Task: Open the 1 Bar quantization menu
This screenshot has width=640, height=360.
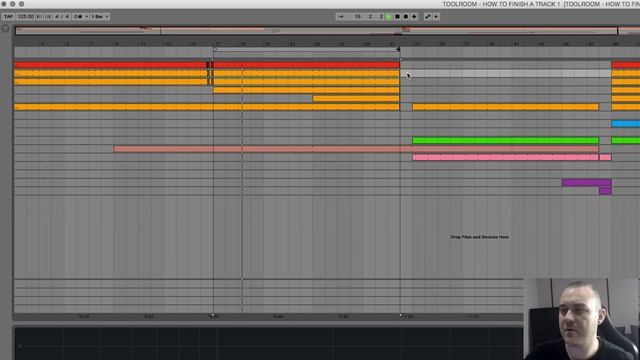Action: tap(100, 17)
